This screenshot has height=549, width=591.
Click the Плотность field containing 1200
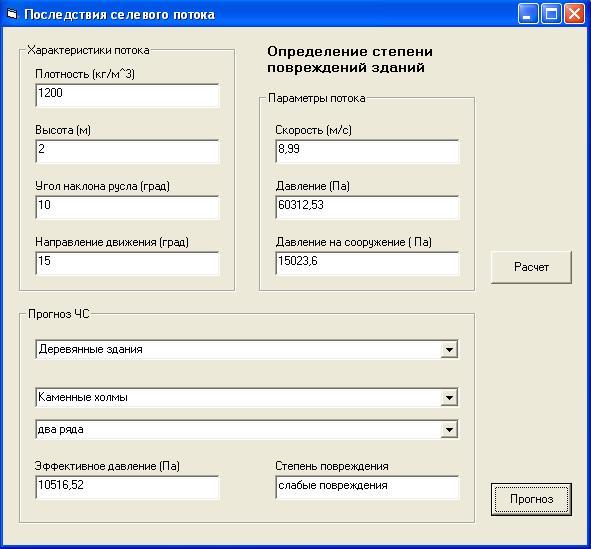point(127,95)
